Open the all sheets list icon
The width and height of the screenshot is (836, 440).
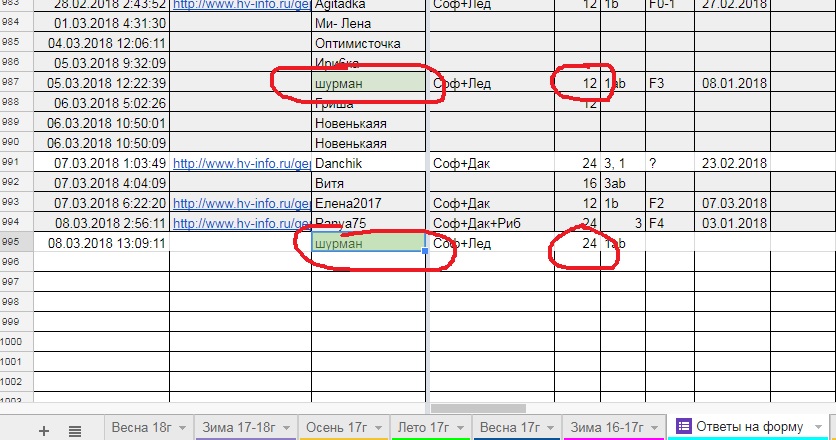[75, 430]
